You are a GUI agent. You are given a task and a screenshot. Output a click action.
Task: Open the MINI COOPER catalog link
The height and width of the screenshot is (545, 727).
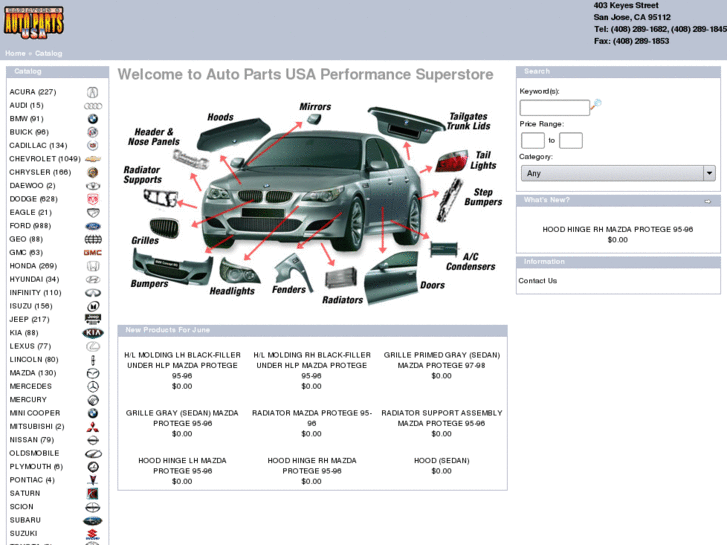tap(35, 413)
